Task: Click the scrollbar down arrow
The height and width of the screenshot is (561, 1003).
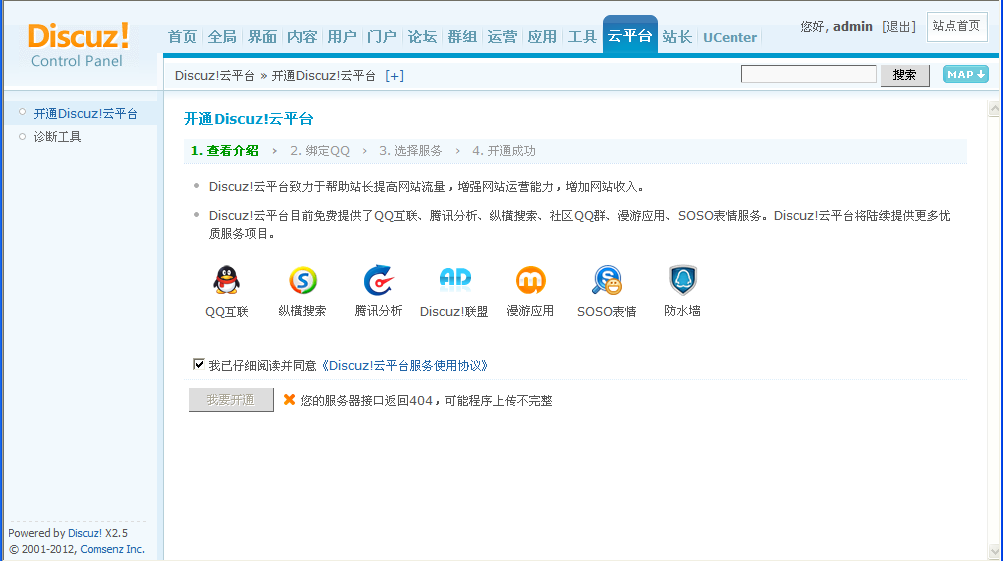Action: click(995, 551)
